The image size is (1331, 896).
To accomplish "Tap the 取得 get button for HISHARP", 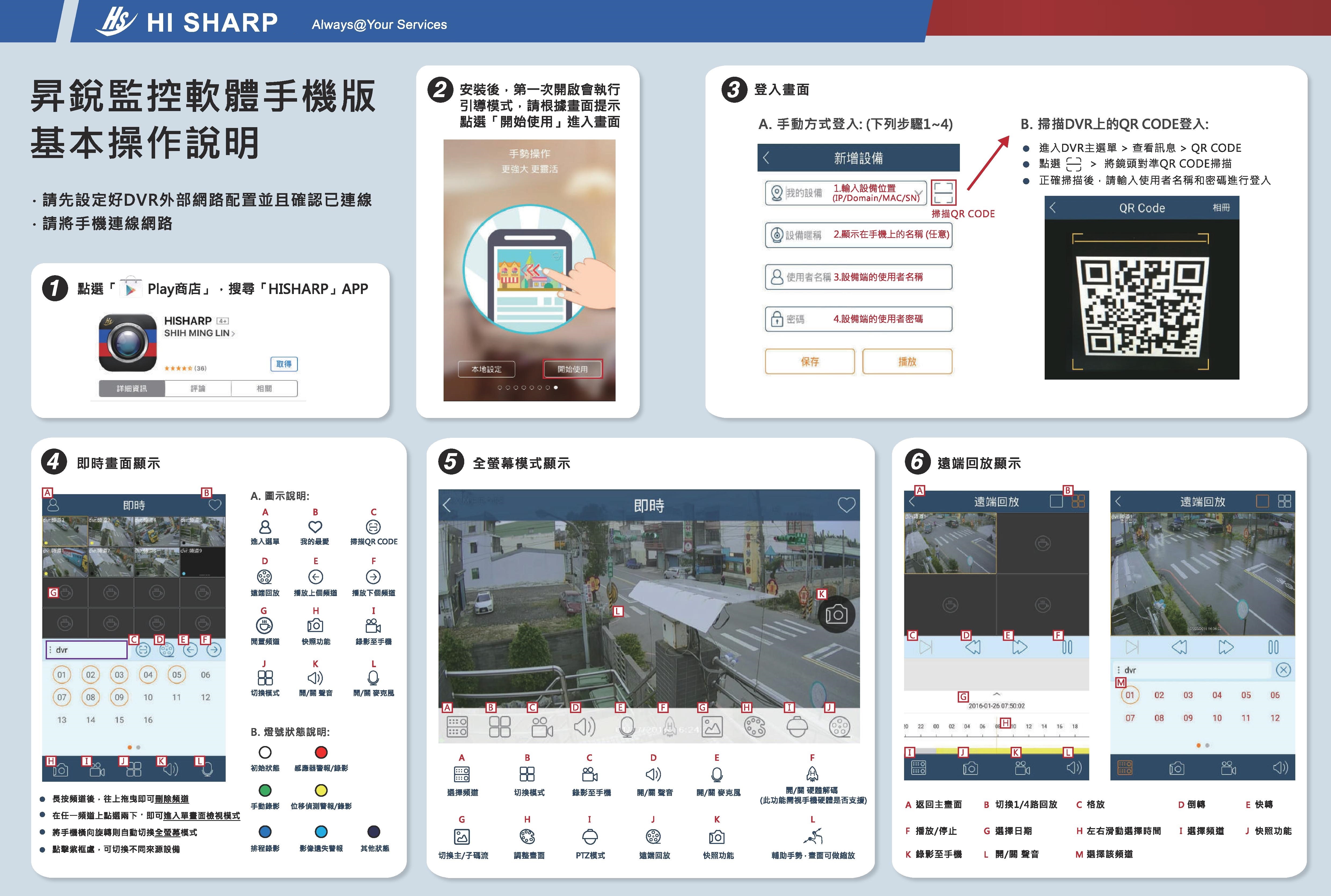I will pyautogui.click(x=284, y=364).
